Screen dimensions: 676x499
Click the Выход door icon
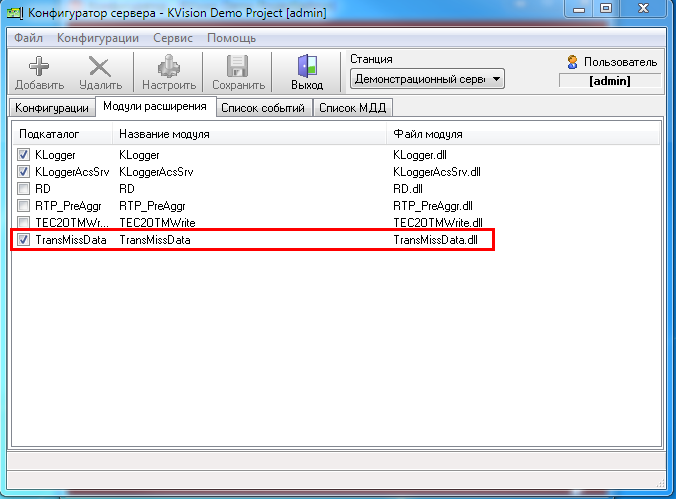click(307, 67)
